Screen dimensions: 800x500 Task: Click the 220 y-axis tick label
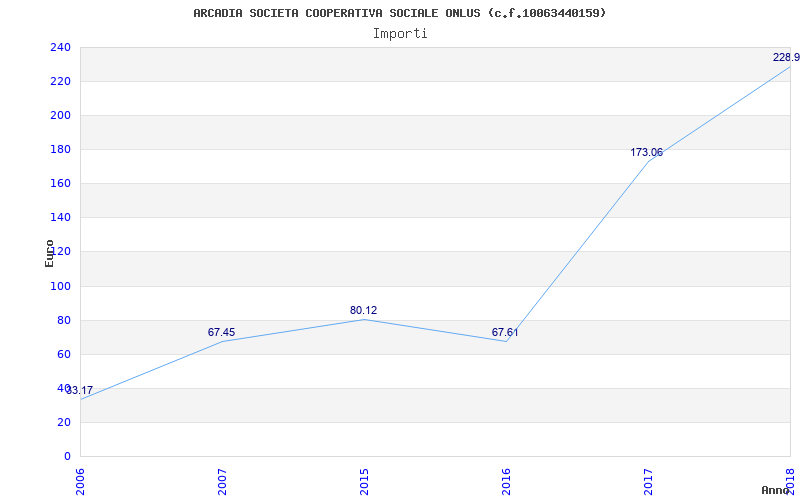60,82
